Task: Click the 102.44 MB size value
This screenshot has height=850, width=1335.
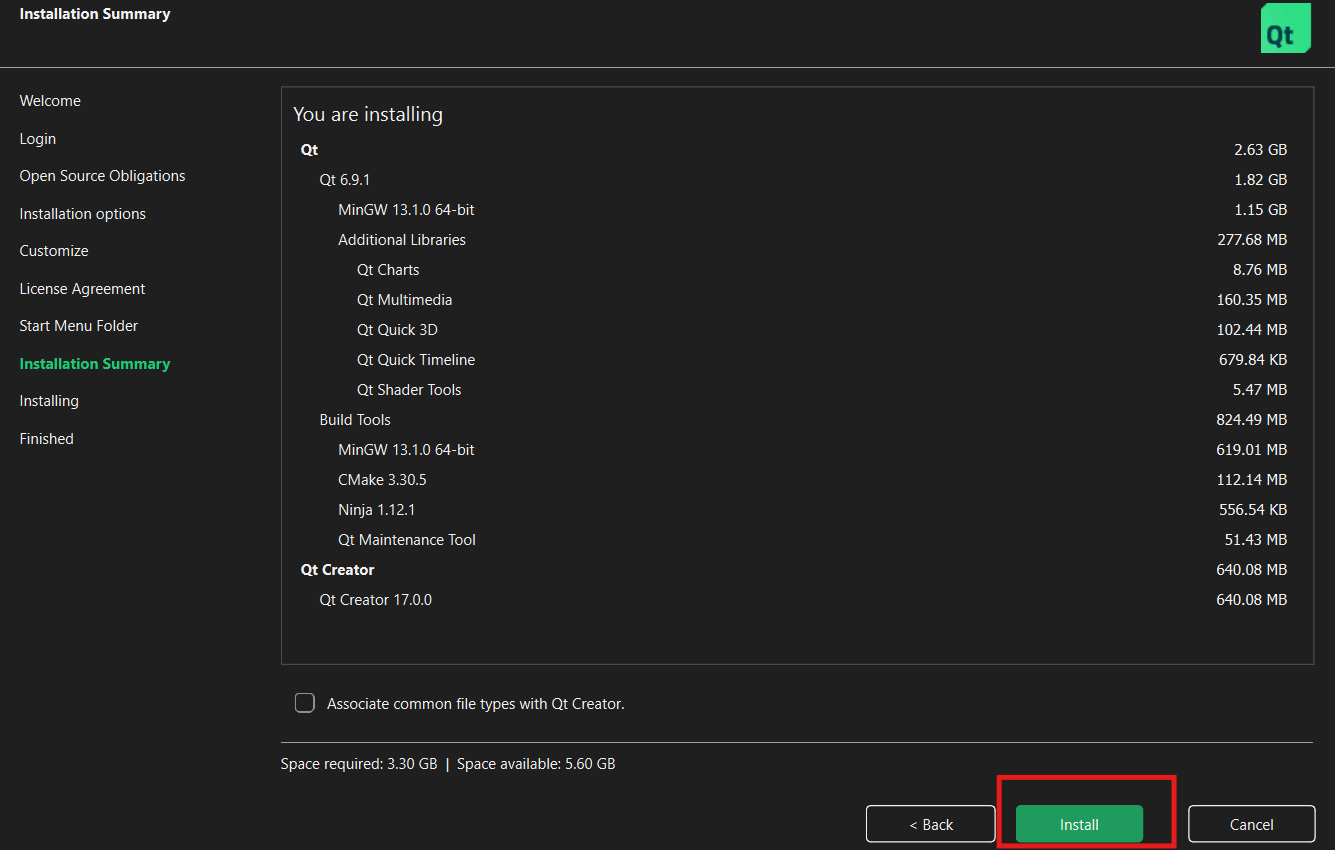Action: click(1252, 330)
